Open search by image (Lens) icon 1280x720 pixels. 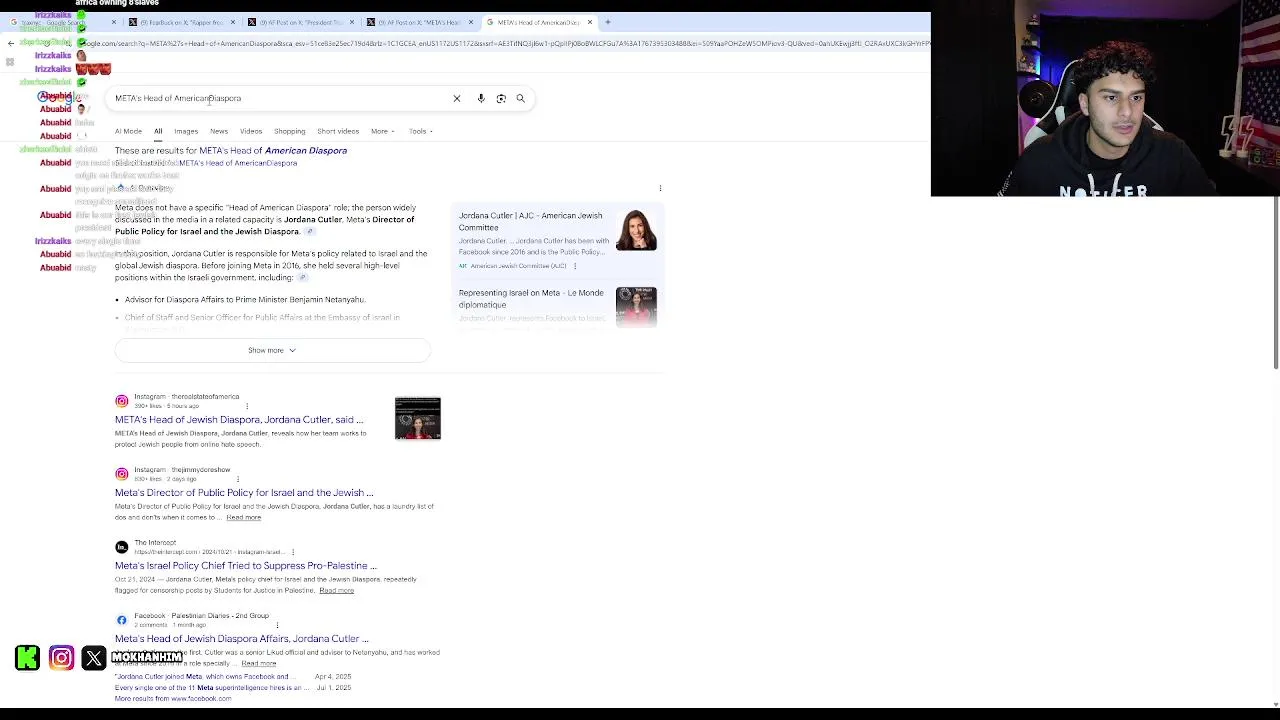tap(501, 98)
